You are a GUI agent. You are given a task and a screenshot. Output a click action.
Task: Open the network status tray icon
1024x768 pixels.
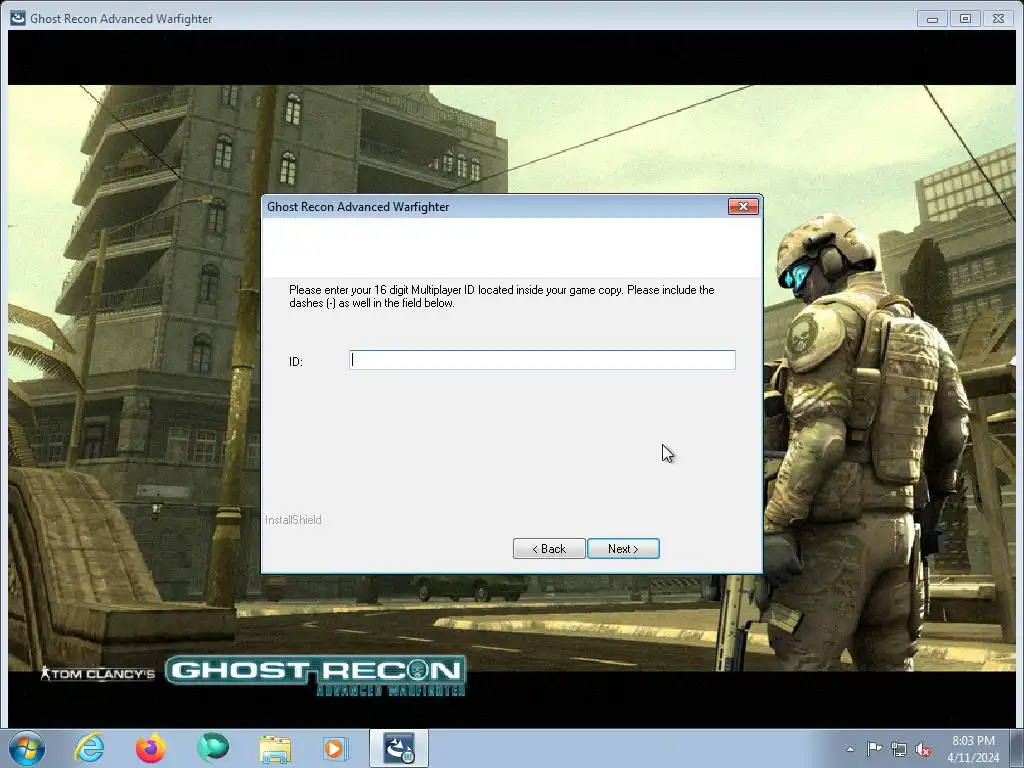(899, 749)
